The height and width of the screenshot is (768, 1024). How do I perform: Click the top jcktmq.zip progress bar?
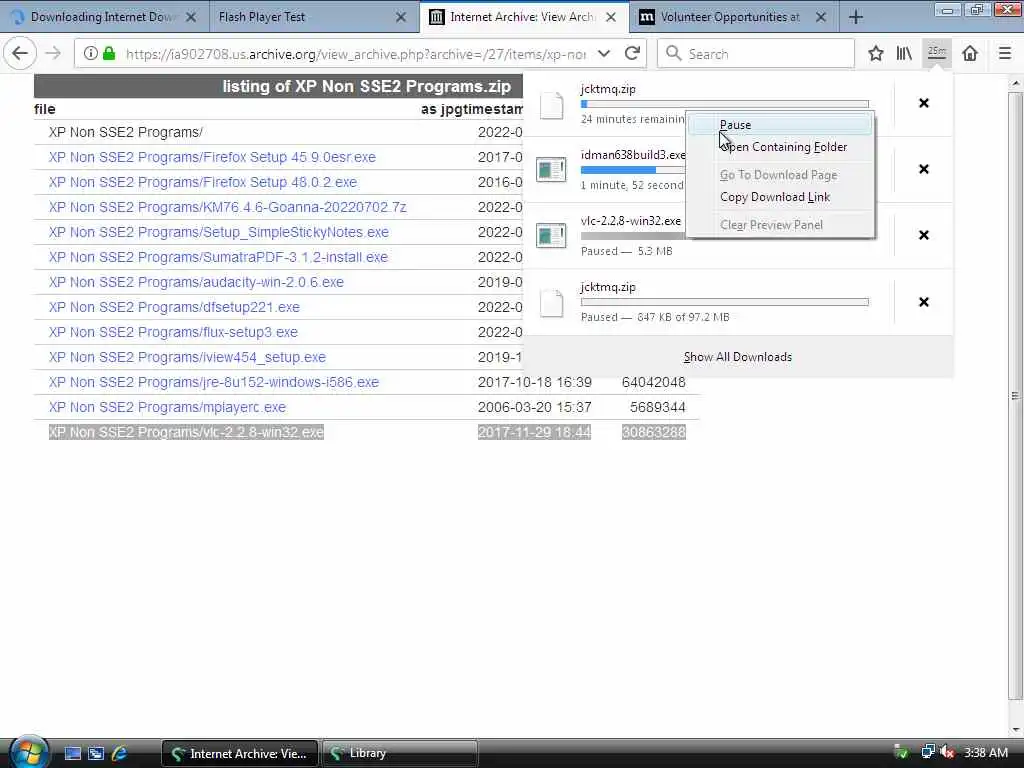click(725, 104)
